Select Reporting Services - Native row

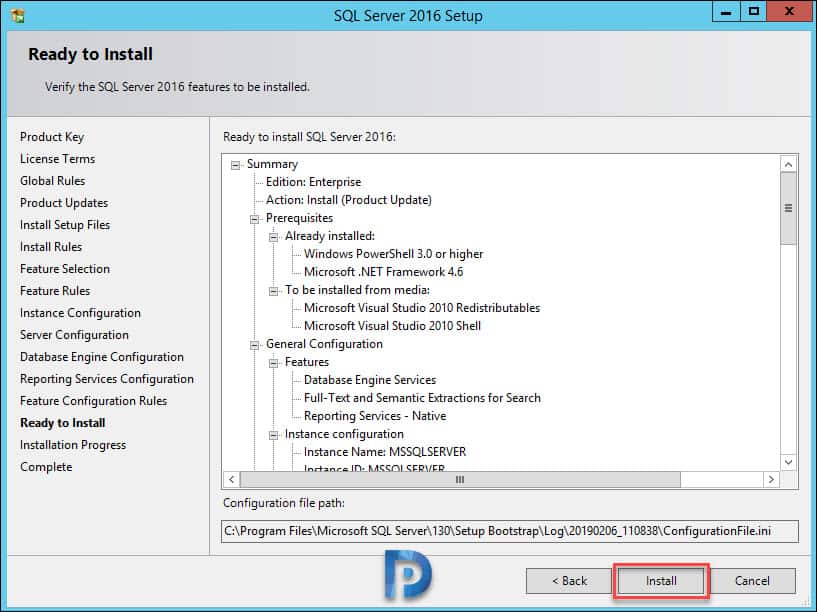pyautogui.click(x=375, y=416)
